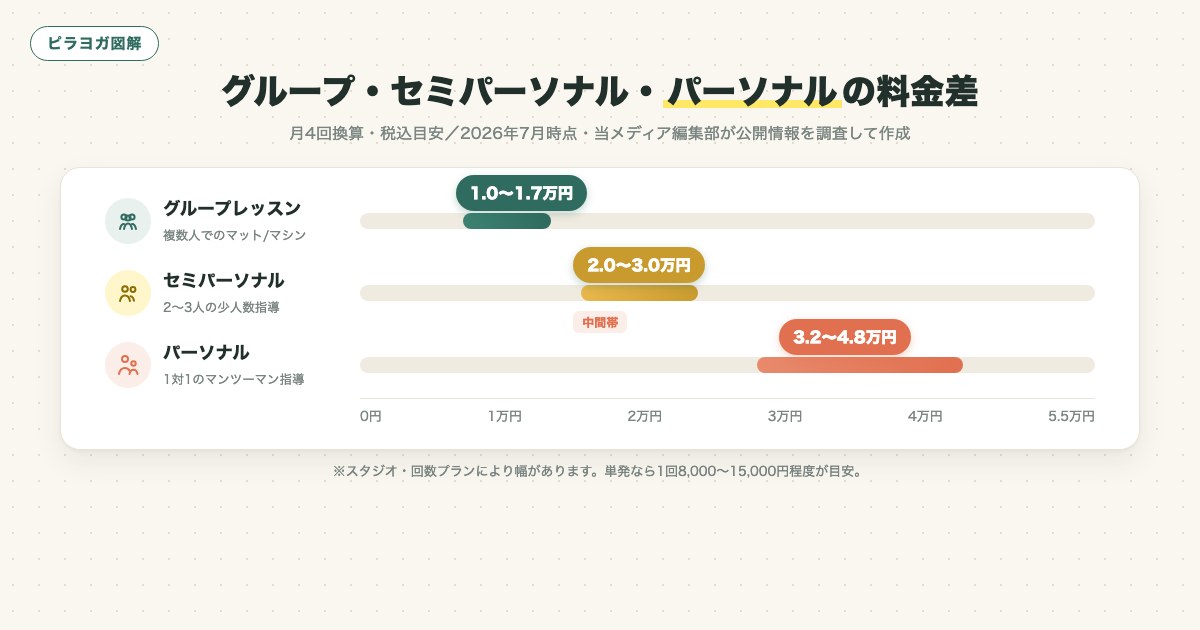
Task: Click the グループレッスン heading
Action: [232, 209]
